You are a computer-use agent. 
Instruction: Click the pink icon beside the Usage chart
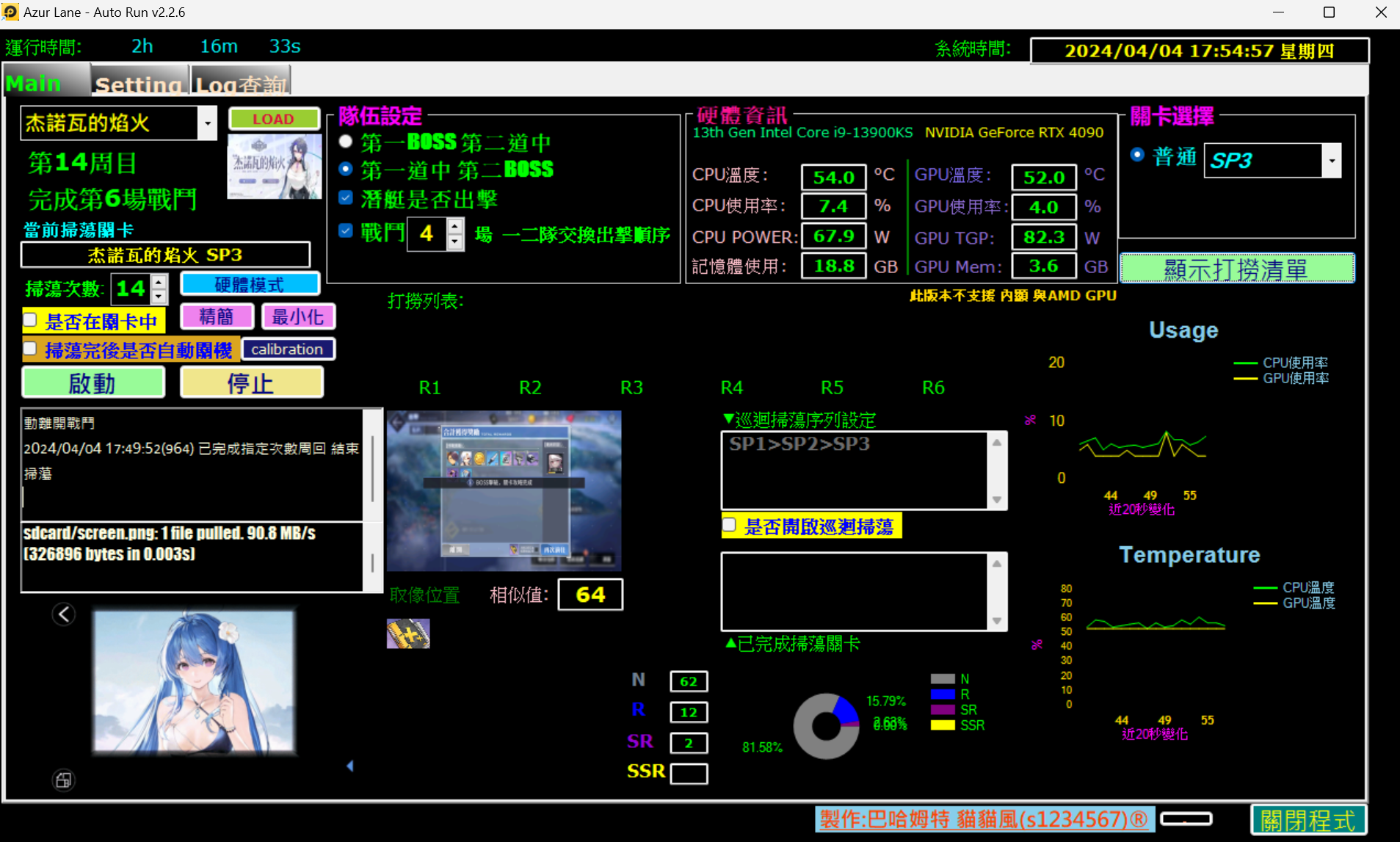point(1031,420)
